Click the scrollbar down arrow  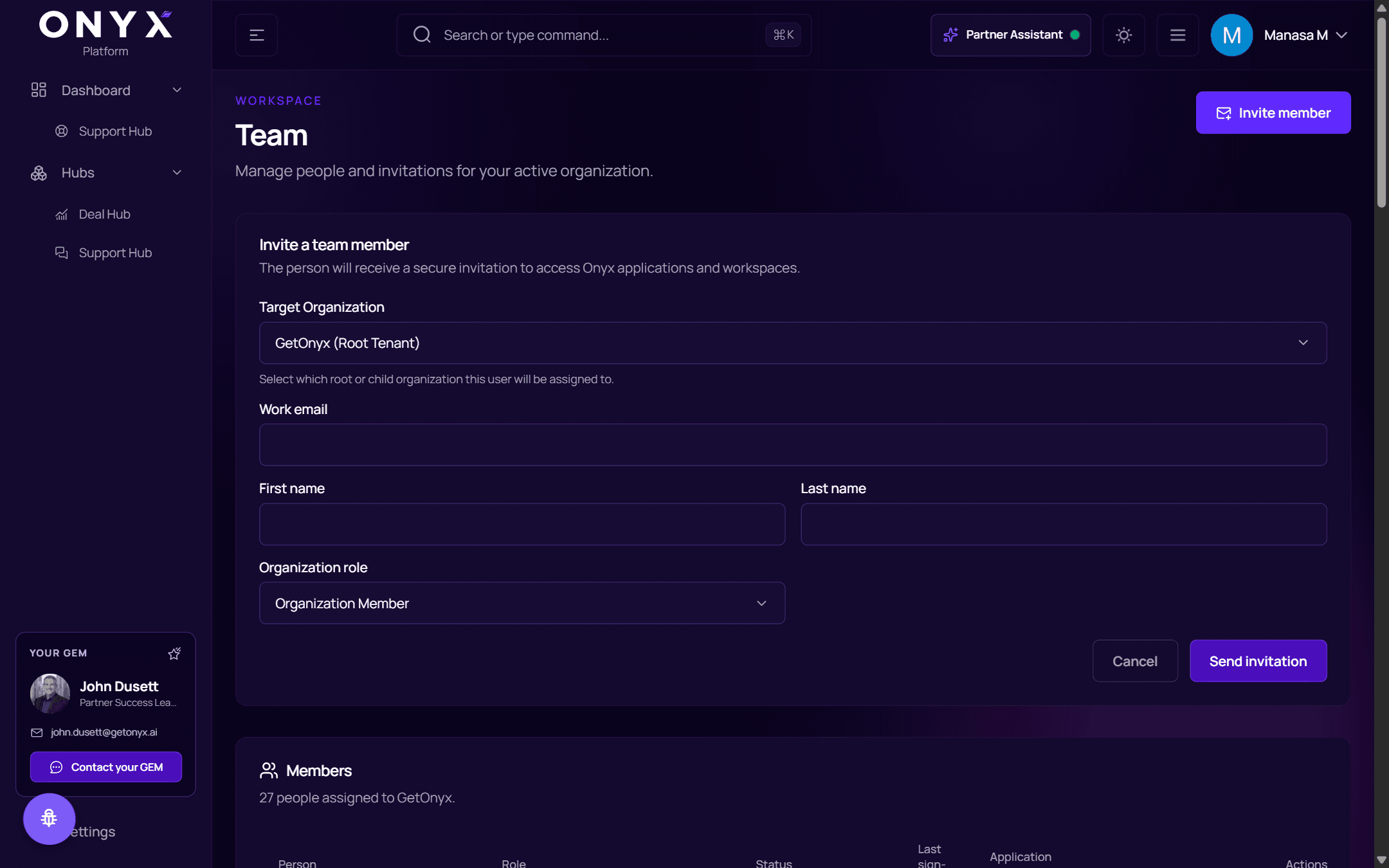point(1381,860)
